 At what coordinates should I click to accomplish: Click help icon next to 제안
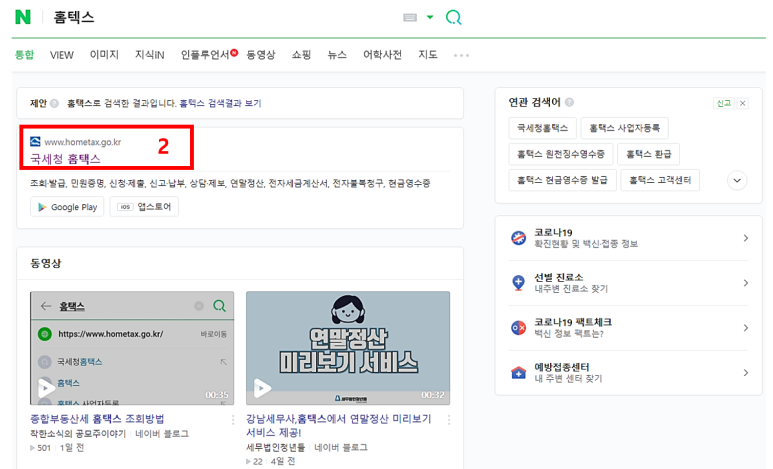pos(54,103)
